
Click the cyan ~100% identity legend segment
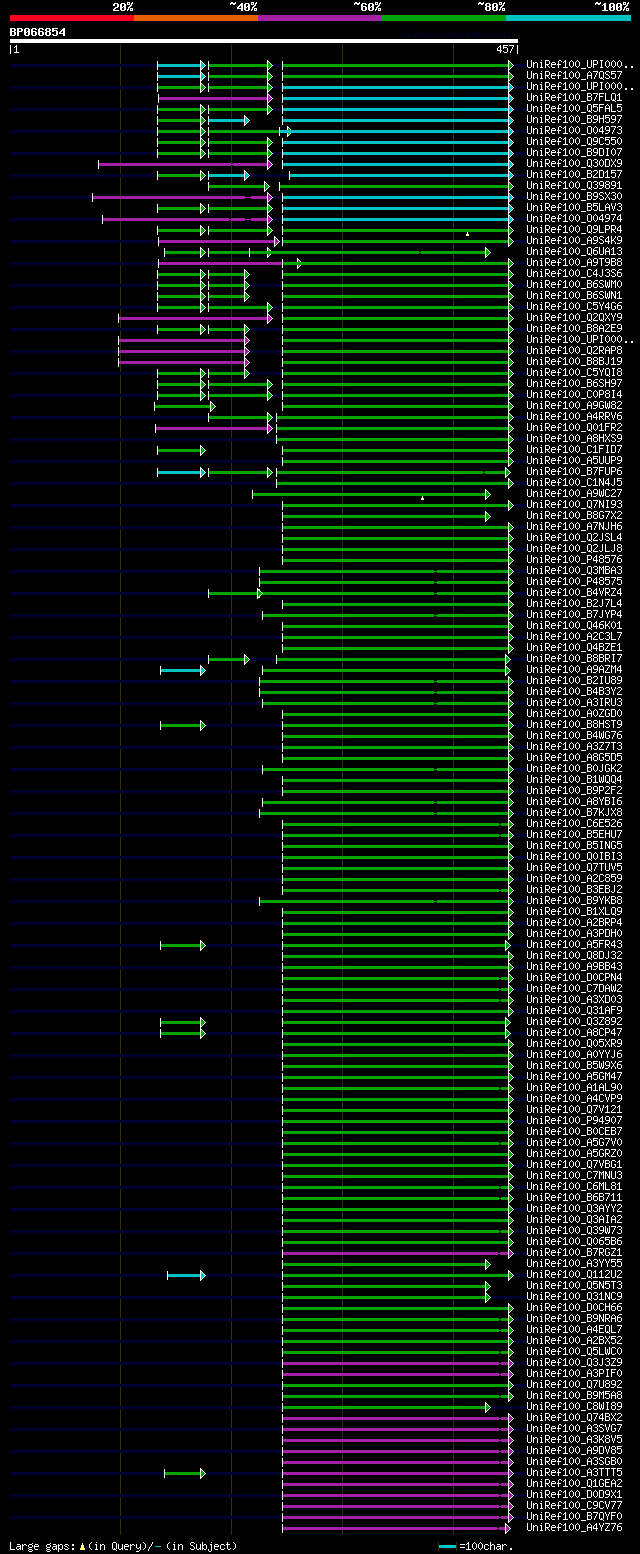coord(568,17)
